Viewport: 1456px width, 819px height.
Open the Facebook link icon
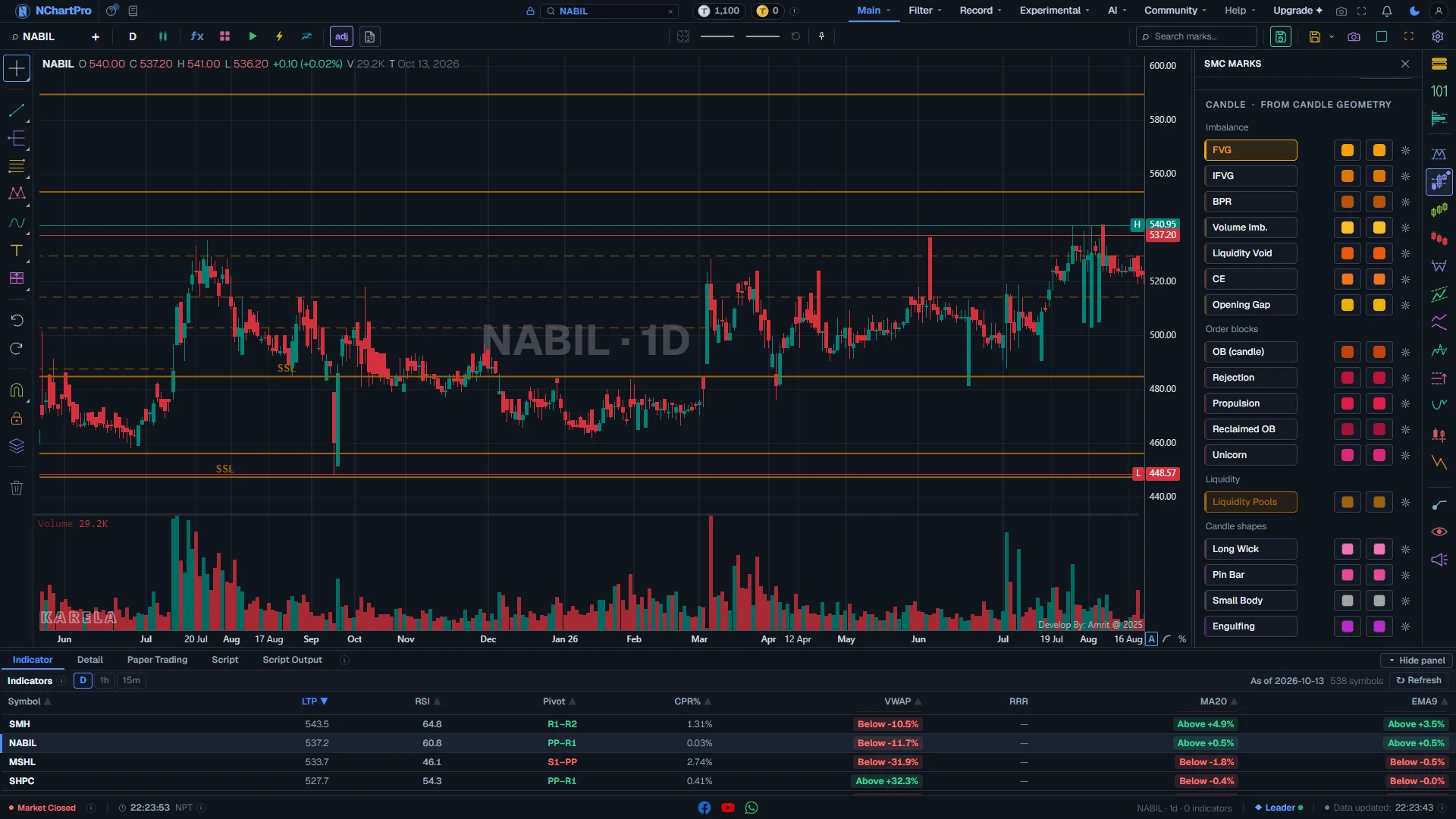[x=704, y=808]
